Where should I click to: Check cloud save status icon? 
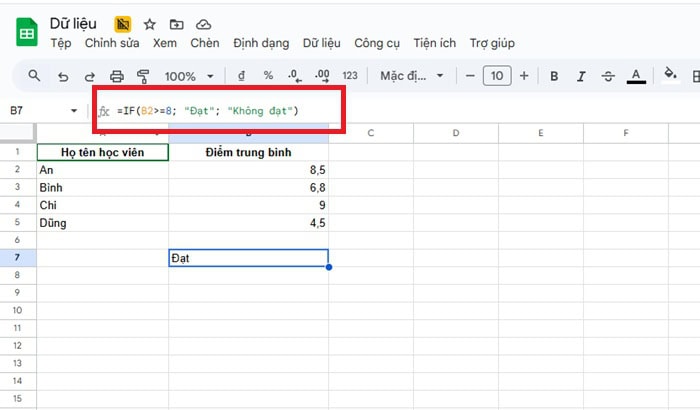pyautogui.click(x=203, y=23)
